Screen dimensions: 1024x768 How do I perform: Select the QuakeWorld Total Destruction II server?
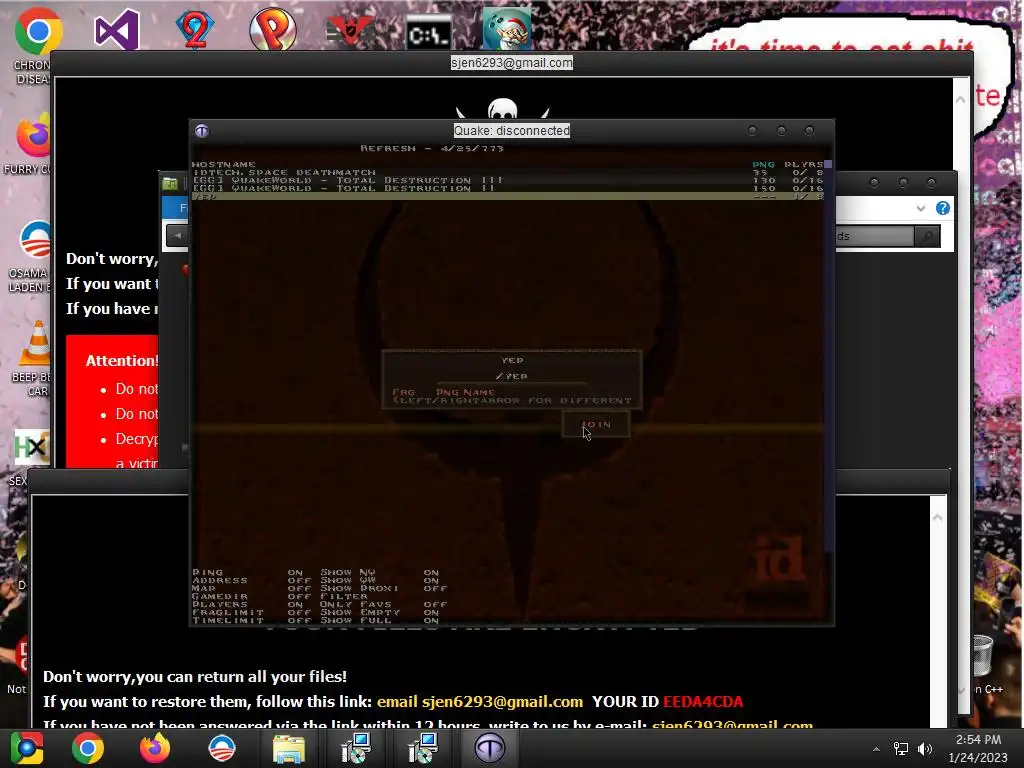[x=507, y=188]
